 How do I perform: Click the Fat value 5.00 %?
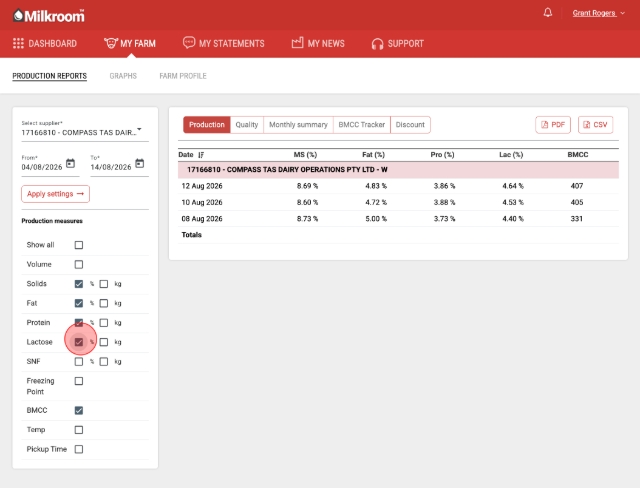pyautogui.click(x=376, y=219)
